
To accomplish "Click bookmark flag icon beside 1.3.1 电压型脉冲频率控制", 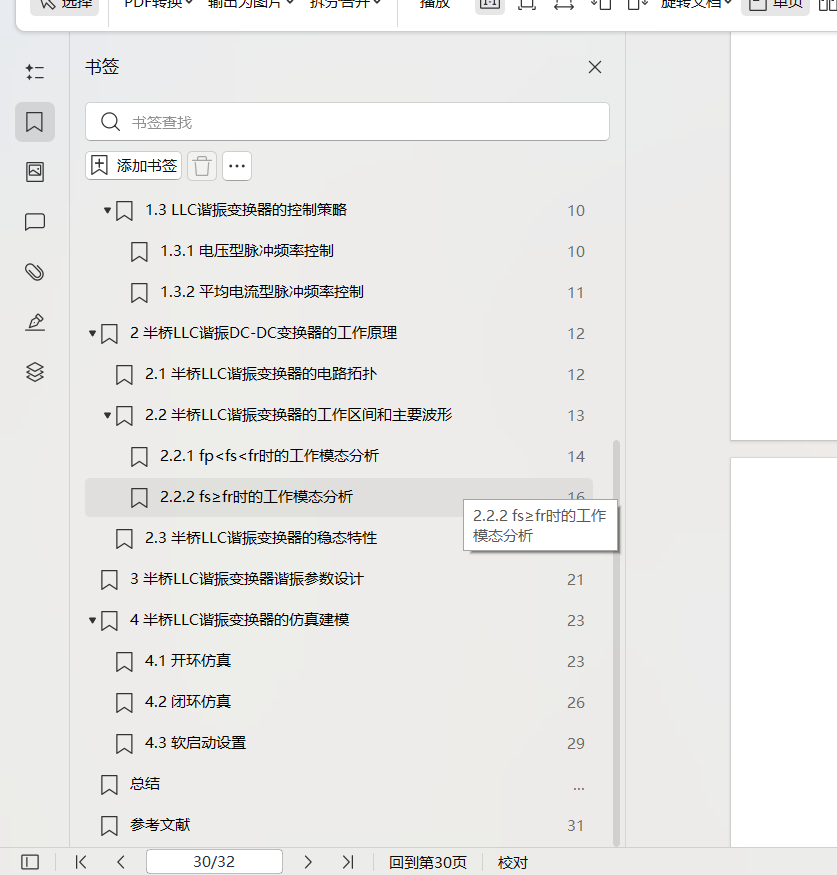I will click(139, 252).
